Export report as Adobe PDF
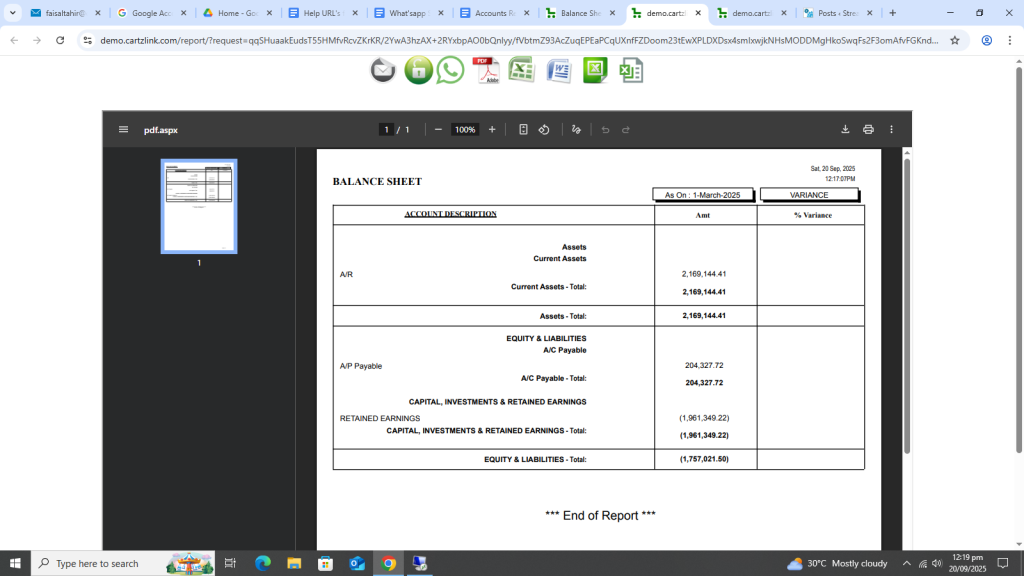 487,70
